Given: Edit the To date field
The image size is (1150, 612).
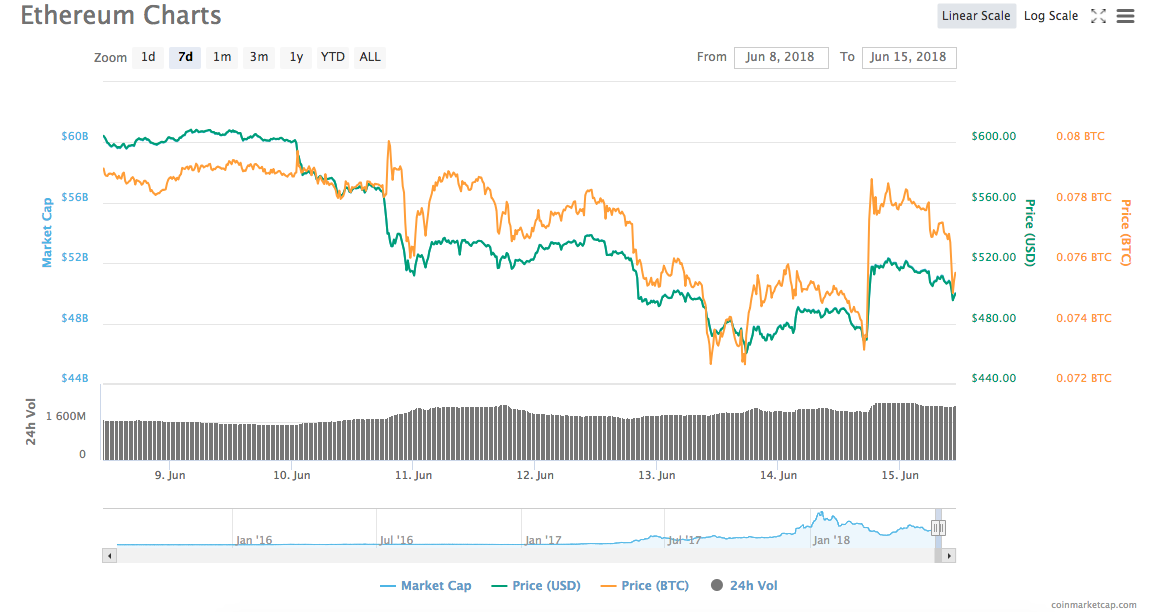Looking at the screenshot, I should pos(908,57).
